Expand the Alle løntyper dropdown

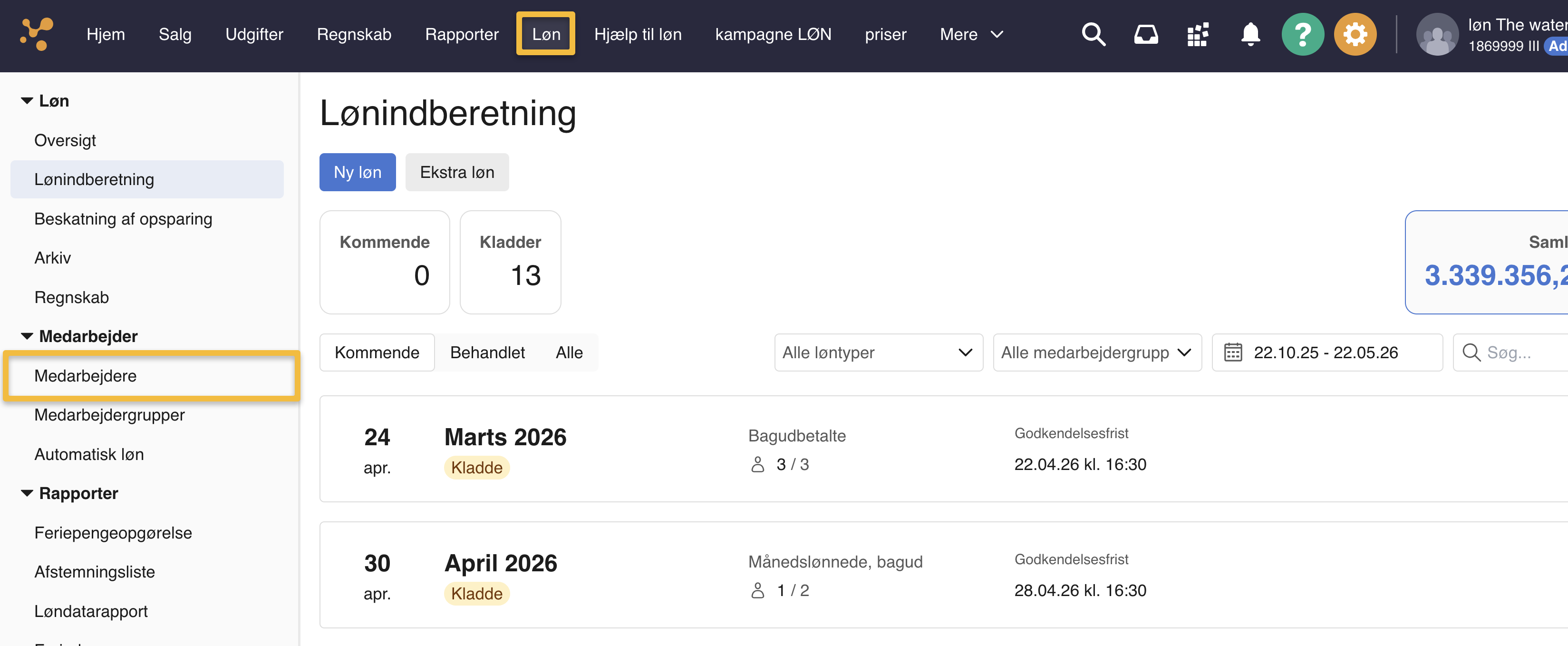click(x=878, y=352)
